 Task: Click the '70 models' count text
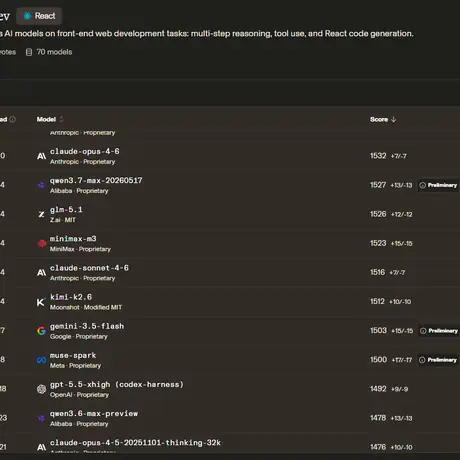(54, 52)
